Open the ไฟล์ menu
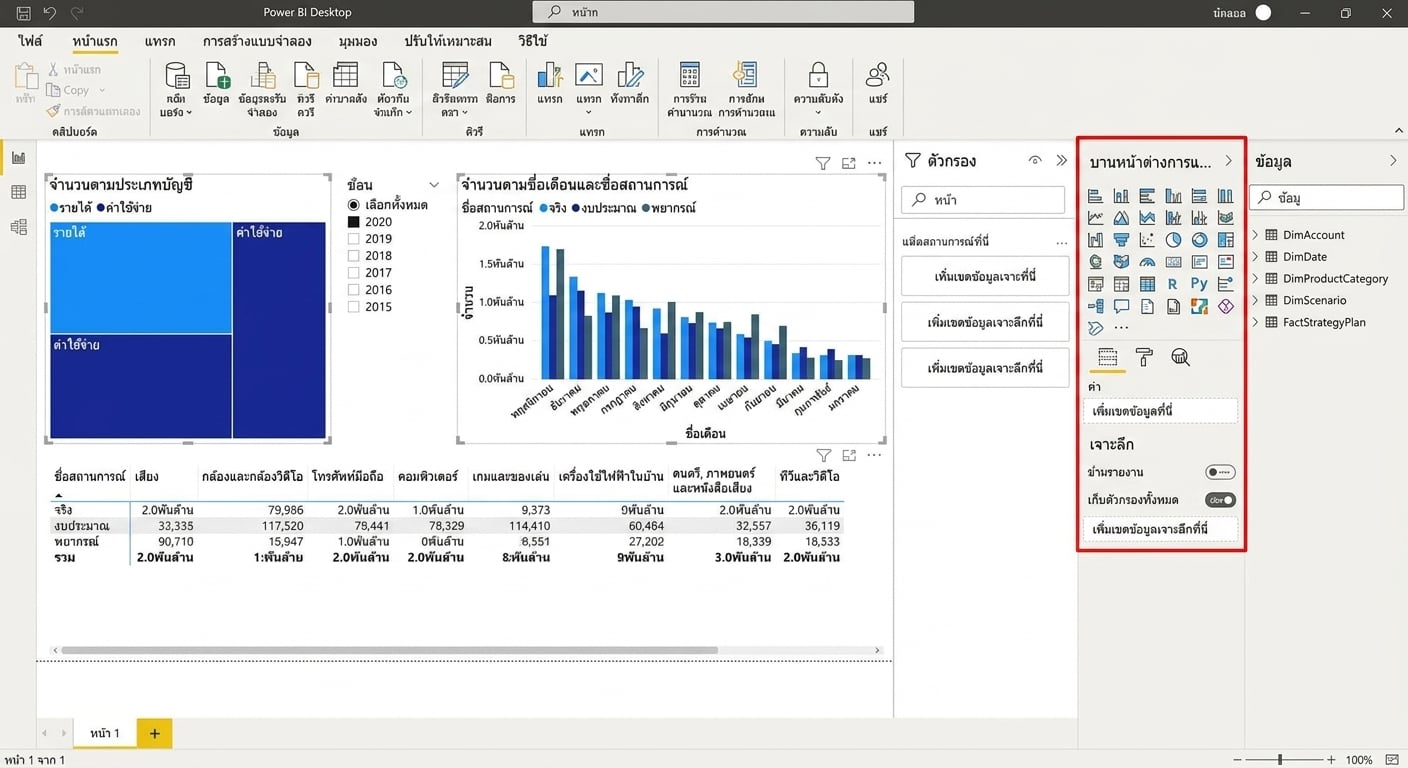The width and height of the screenshot is (1408, 768). [31, 41]
